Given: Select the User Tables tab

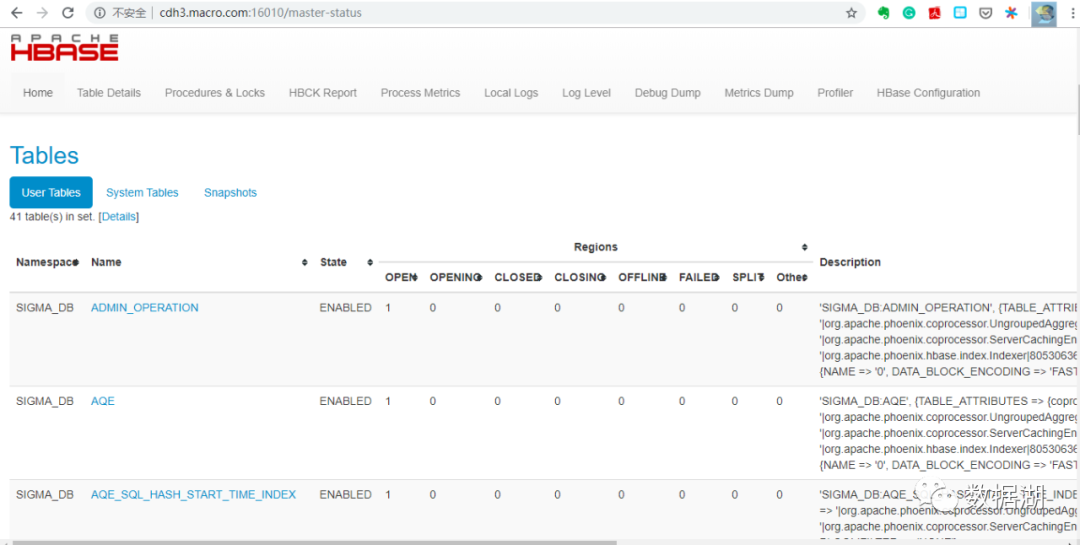Looking at the screenshot, I should (x=51, y=193).
